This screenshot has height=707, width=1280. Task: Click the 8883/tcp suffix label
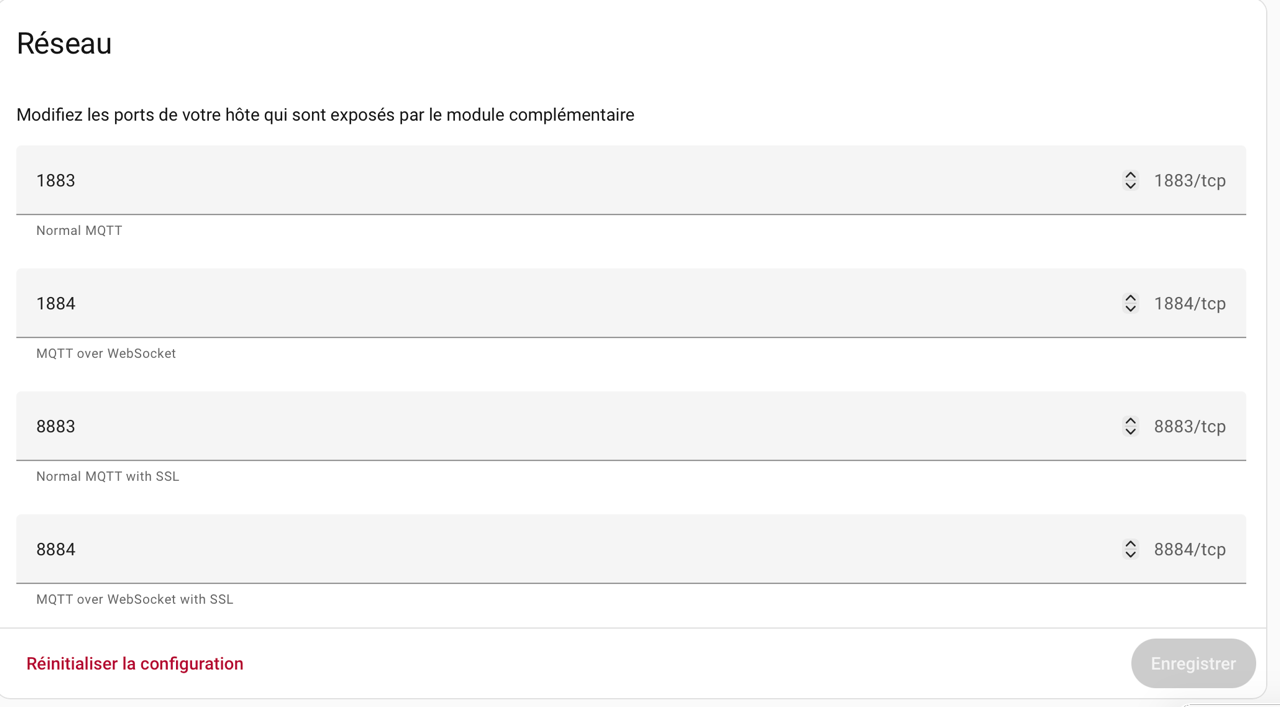pos(1189,427)
